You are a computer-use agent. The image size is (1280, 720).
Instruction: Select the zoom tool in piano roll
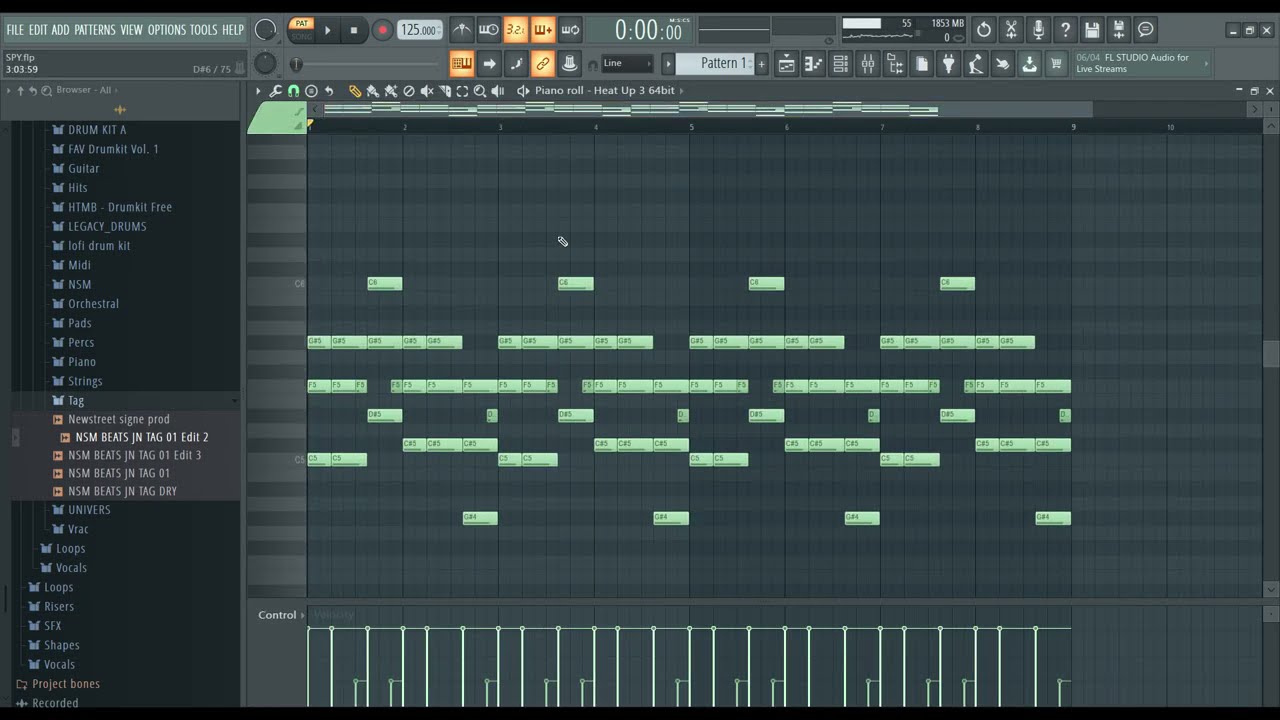pyautogui.click(x=480, y=91)
